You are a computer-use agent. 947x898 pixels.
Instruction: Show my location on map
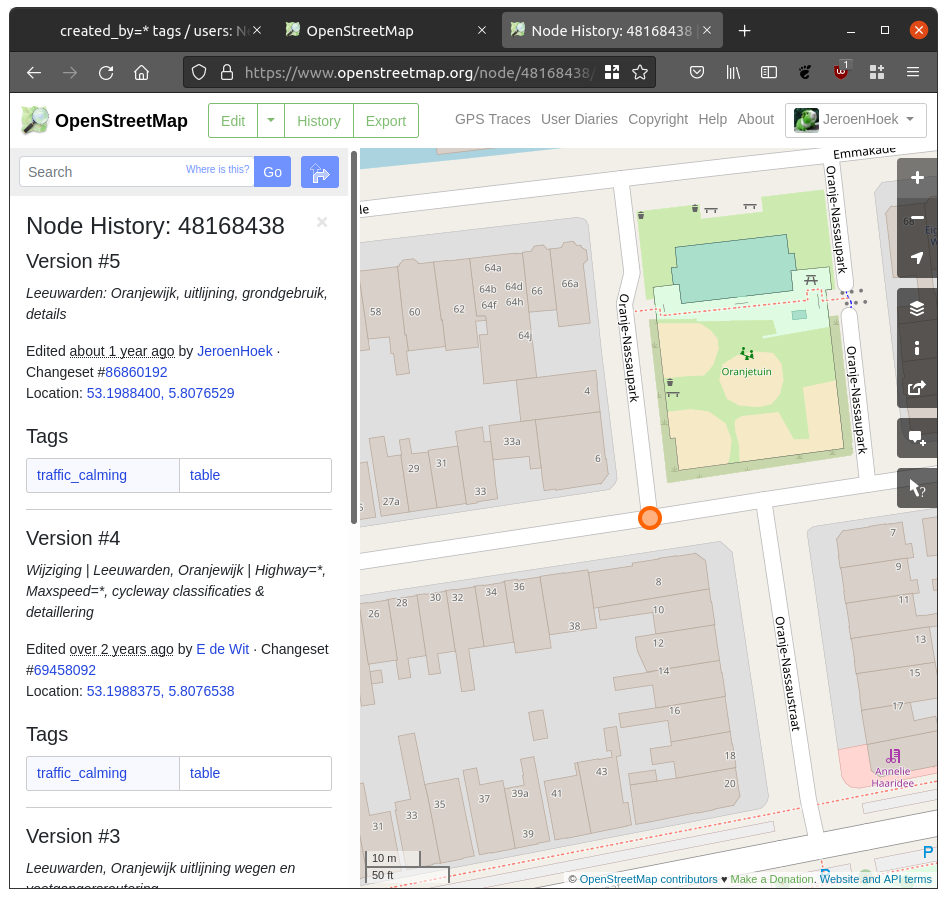click(x=917, y=258)
